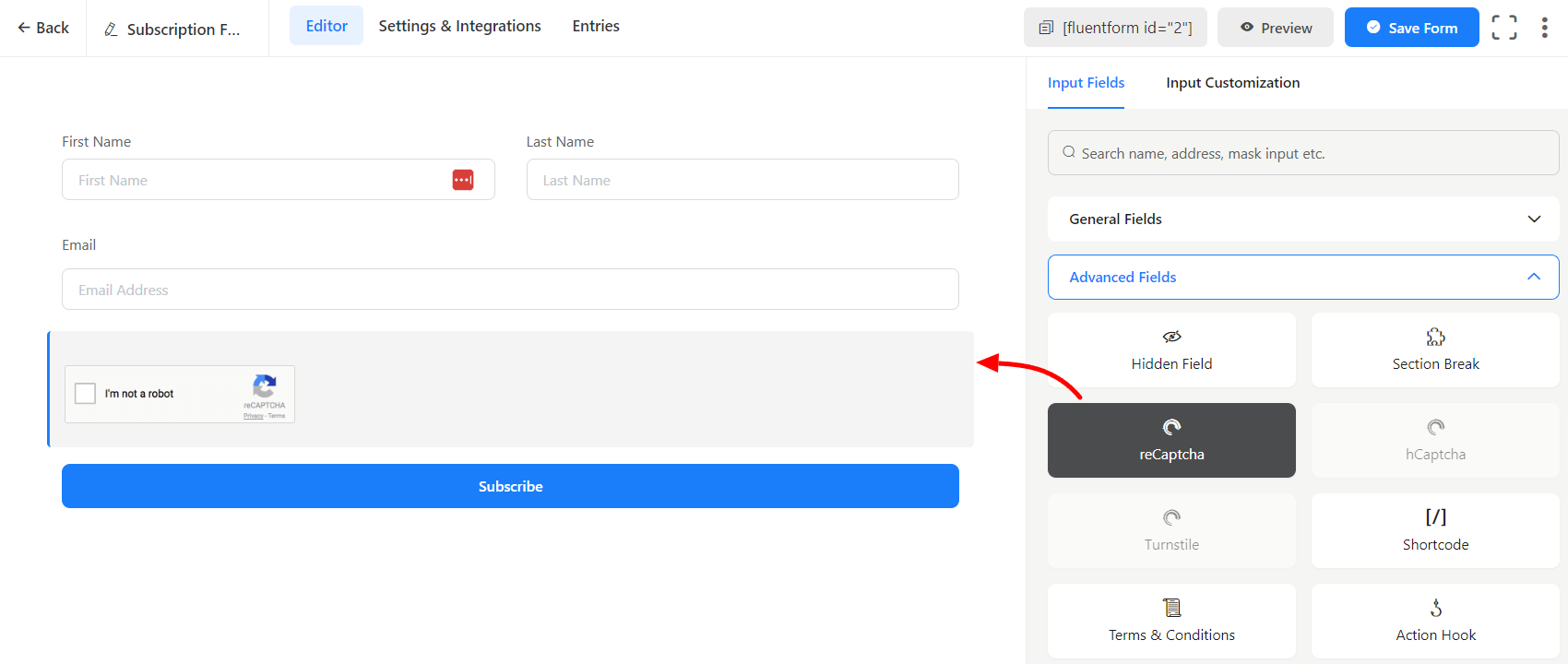This screenshot has width=1568, height=664.
Task: Add the Hidden Field element
Action: (1171, 350)
